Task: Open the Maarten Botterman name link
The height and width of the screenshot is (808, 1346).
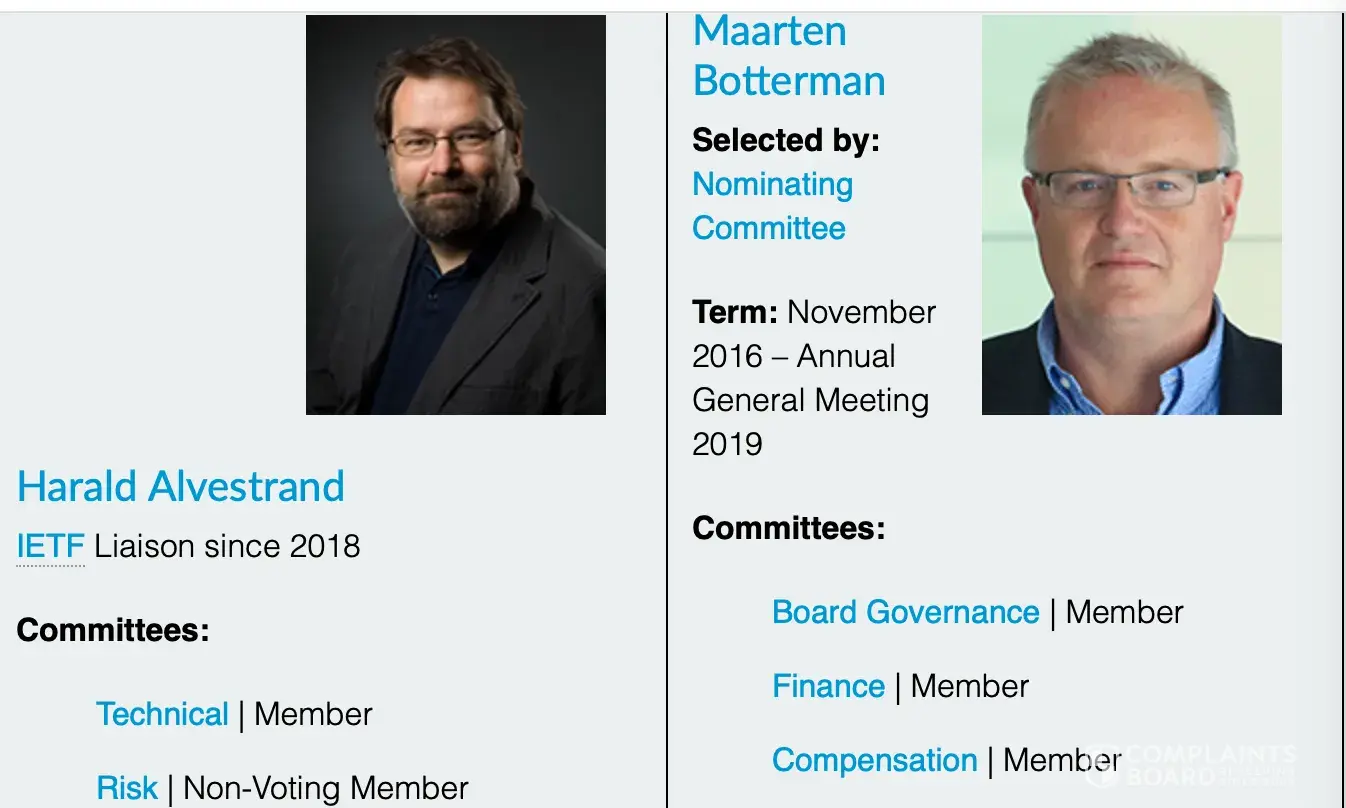Action: point(788,56)
